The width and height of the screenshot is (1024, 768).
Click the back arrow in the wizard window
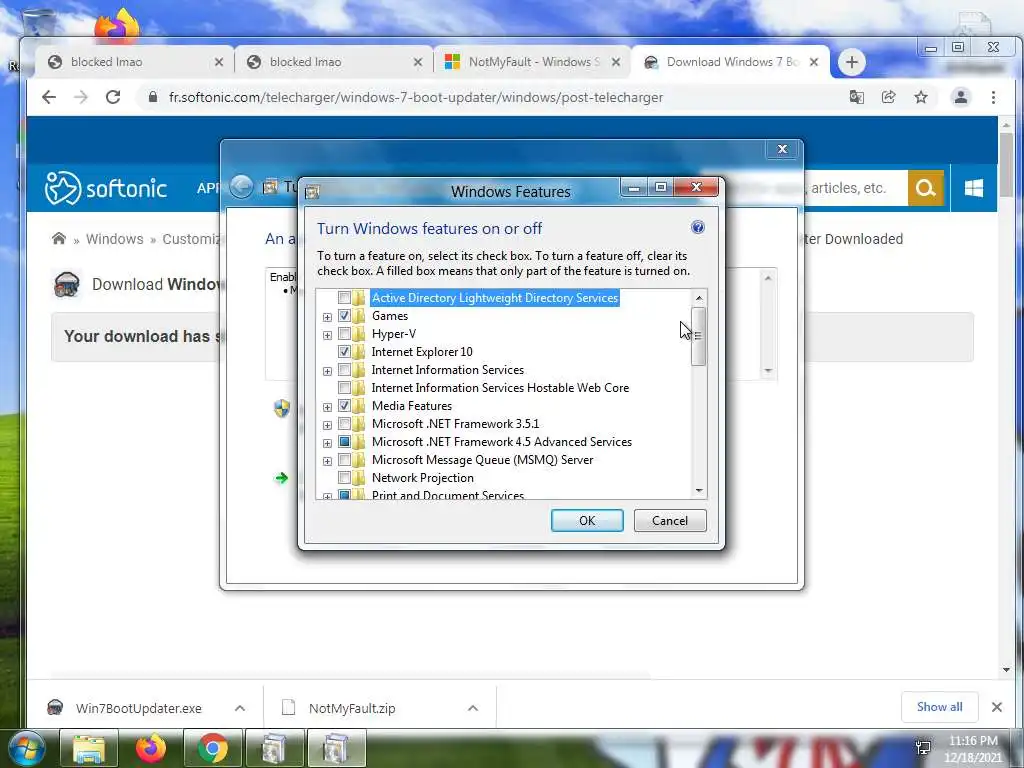242,187
